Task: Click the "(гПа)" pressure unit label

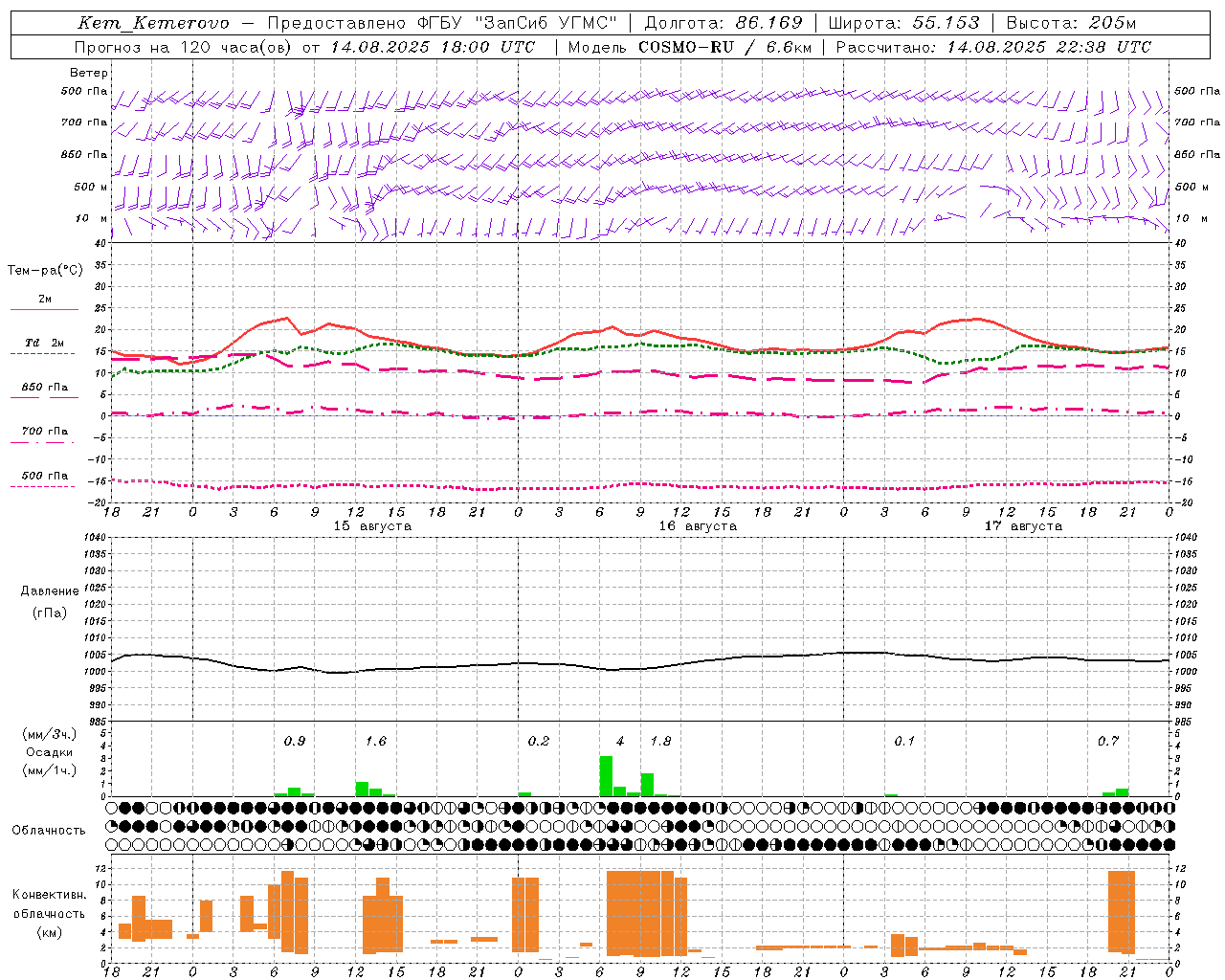Action: pos(50,613)
